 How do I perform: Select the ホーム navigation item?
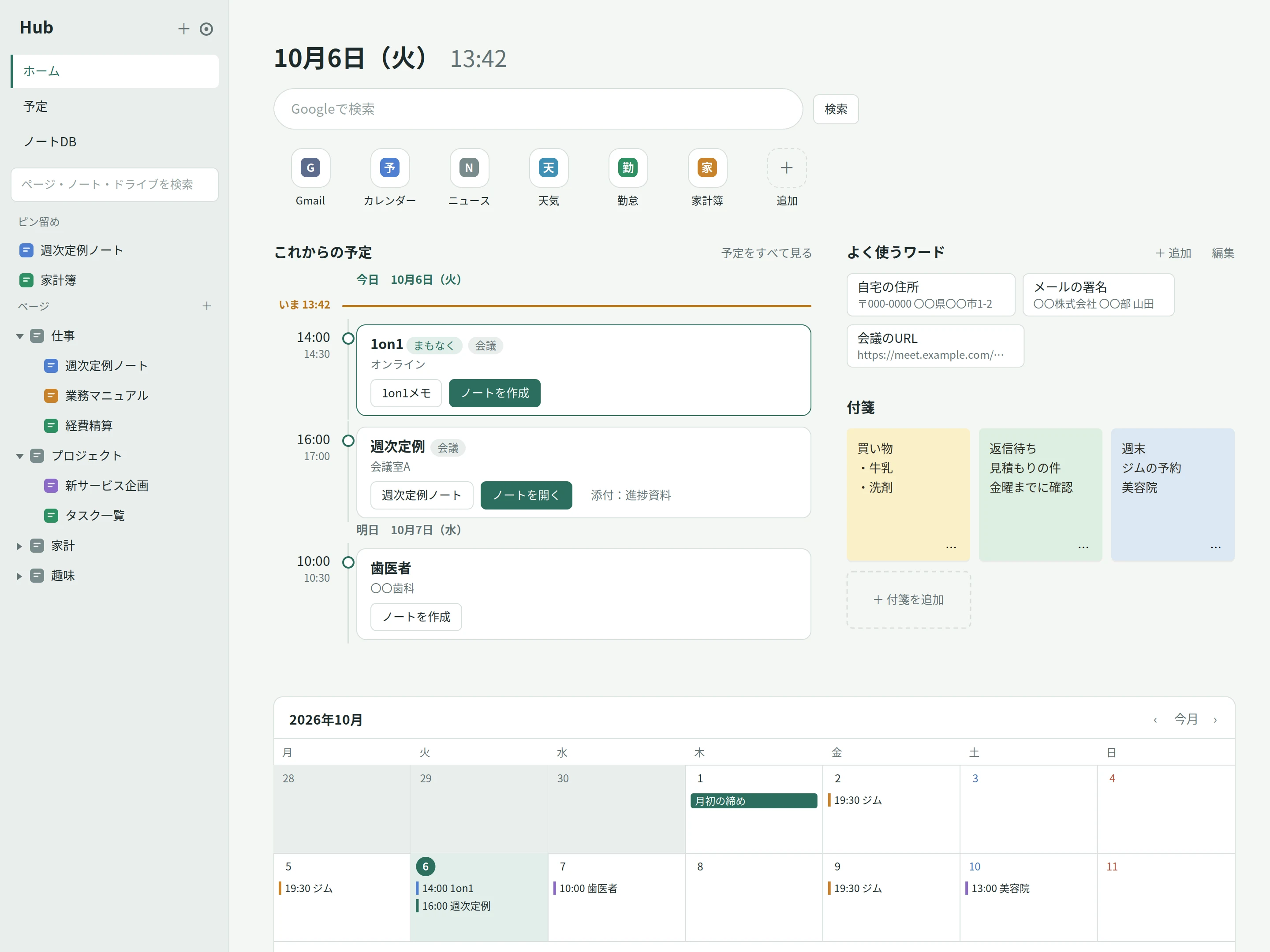point(115,71)
